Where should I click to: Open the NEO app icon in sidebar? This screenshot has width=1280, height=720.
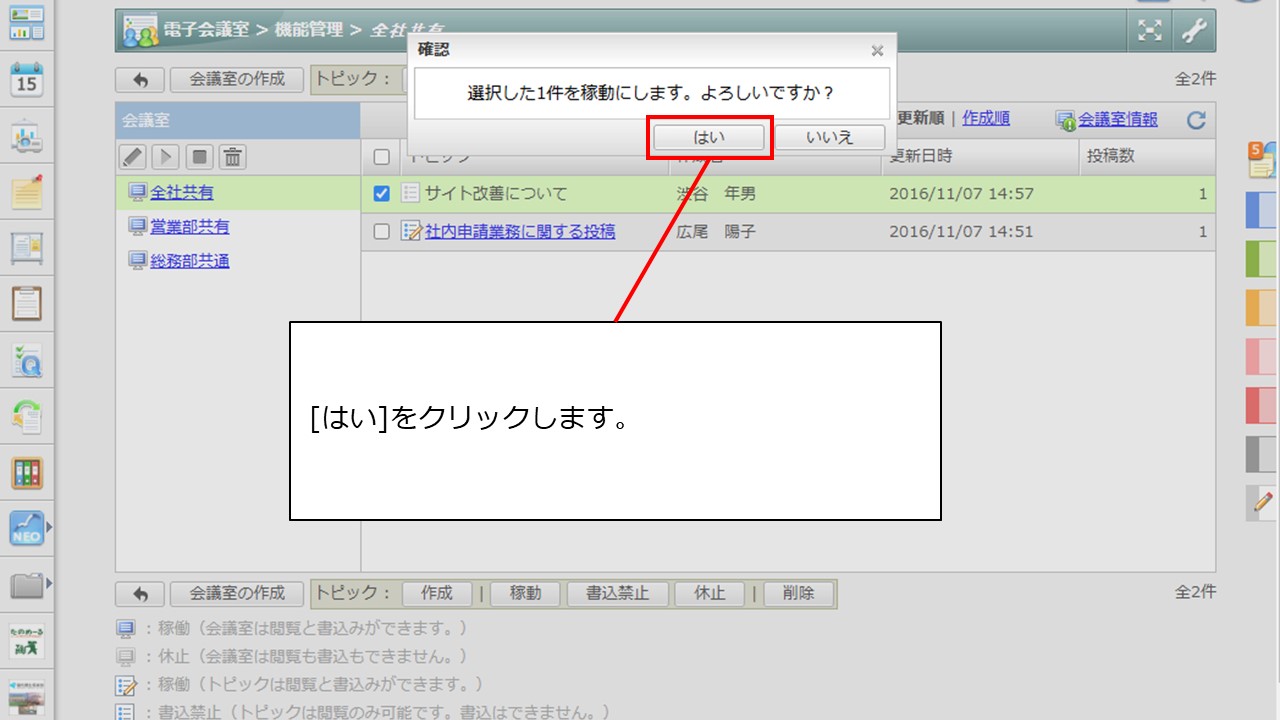(x=27, y=528)
